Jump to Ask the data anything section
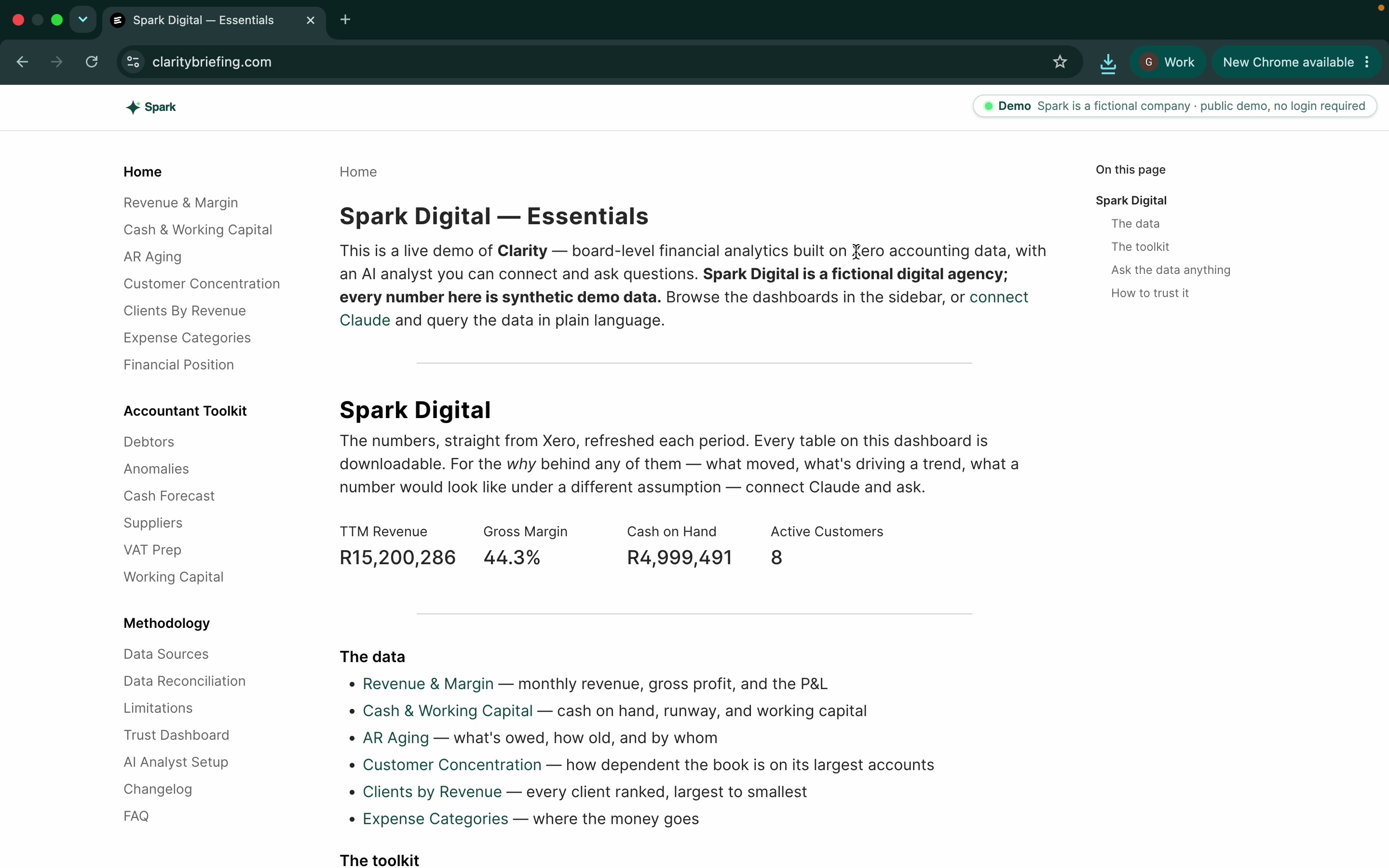The image size is (1389, 868). pyautogui.click(x=1171, y=270)
